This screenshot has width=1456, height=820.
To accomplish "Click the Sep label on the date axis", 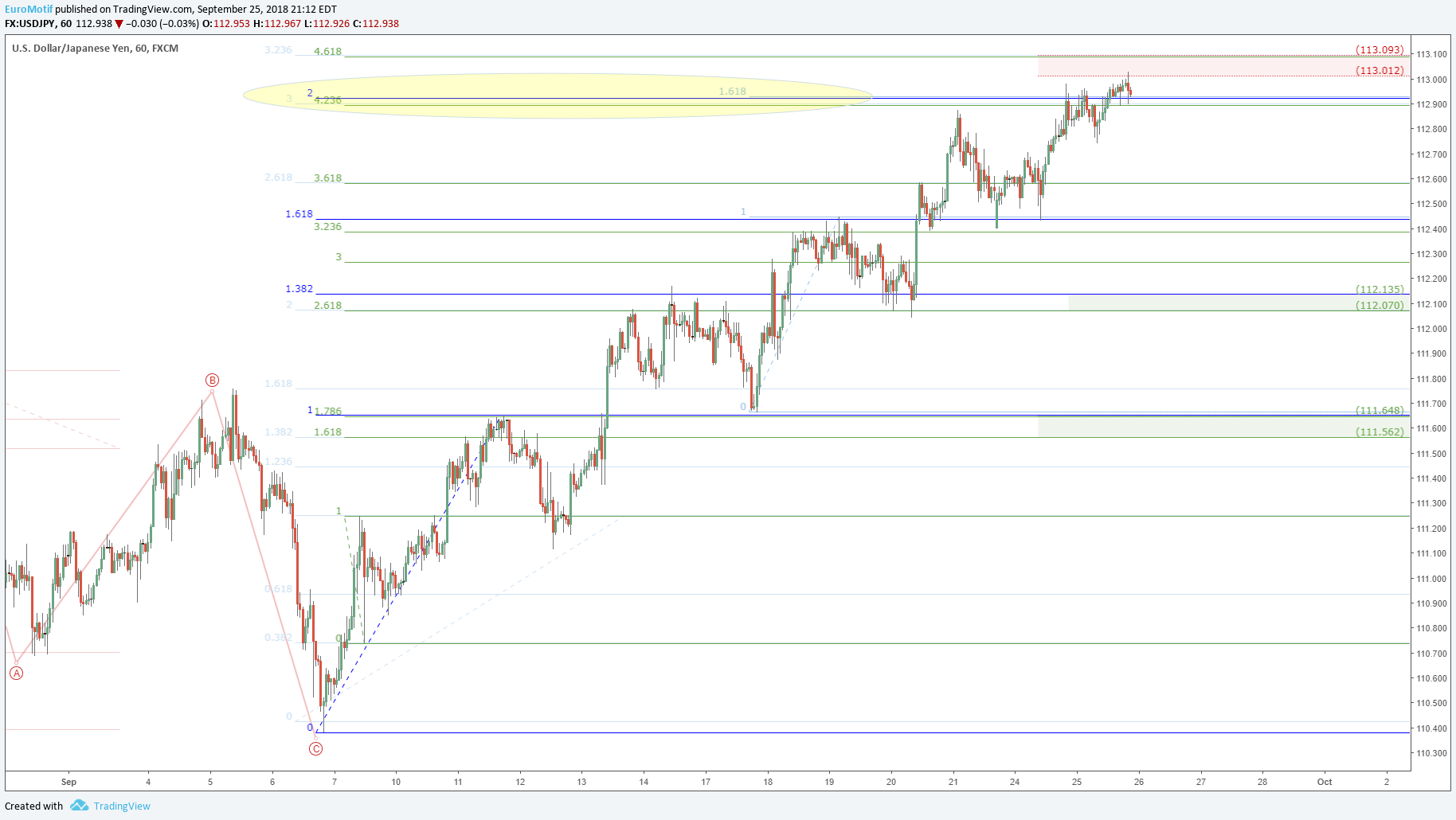I will click(x=69, y=782).
